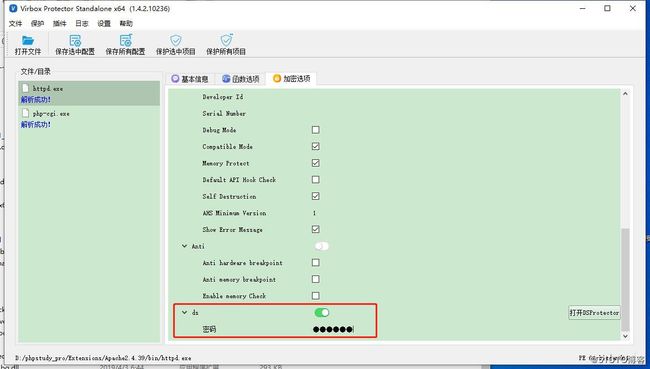The width and height of the screenshot is (650, 369).
Task: Collapse the Anti section chevron
Action: (x=184, y=246)
